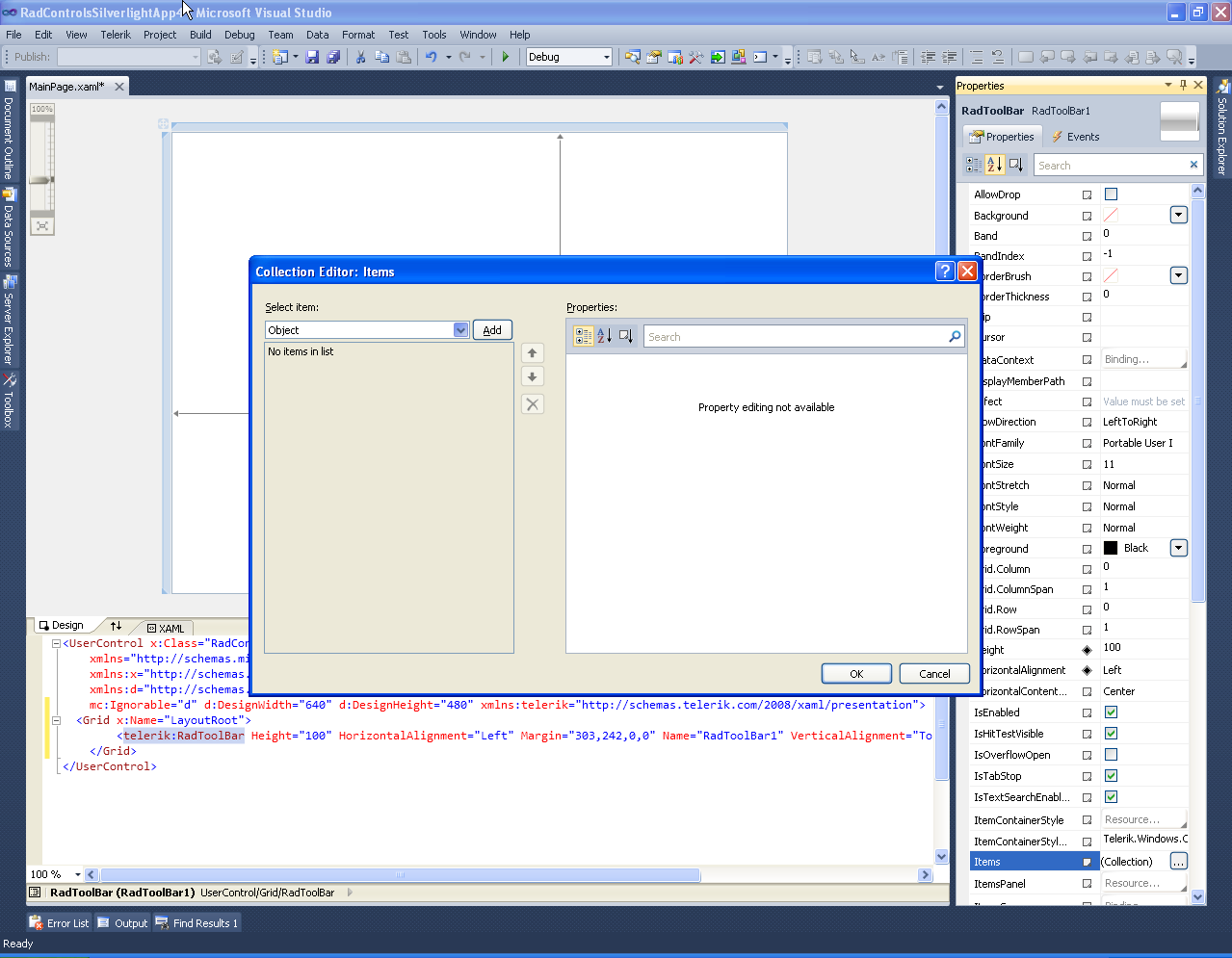Sort dialog properties alphabetically
The width and height of the screenshot is (1232, 958).
click(x=604, y=336)
